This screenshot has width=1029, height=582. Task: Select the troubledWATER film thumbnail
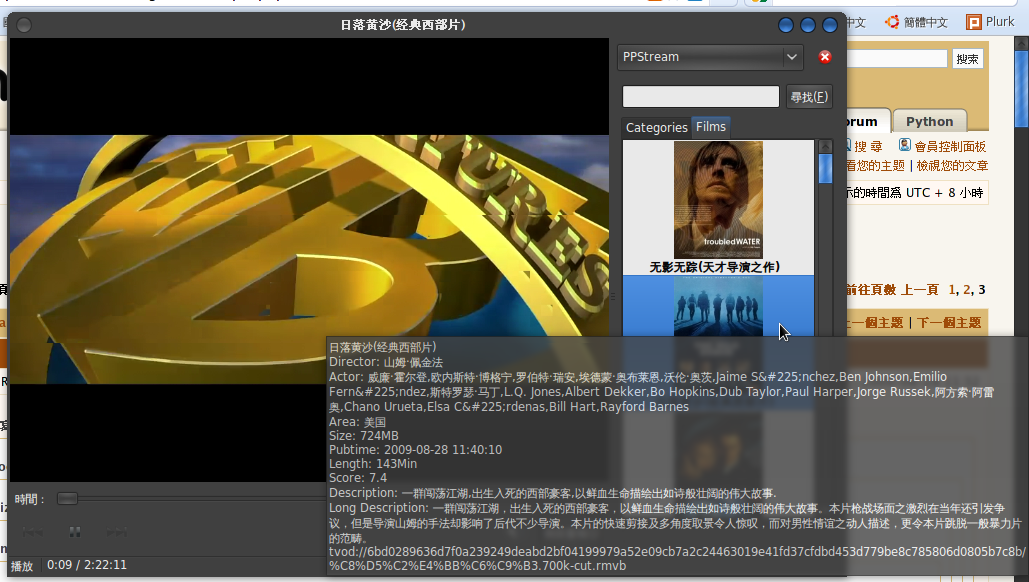tap(718, 200)
